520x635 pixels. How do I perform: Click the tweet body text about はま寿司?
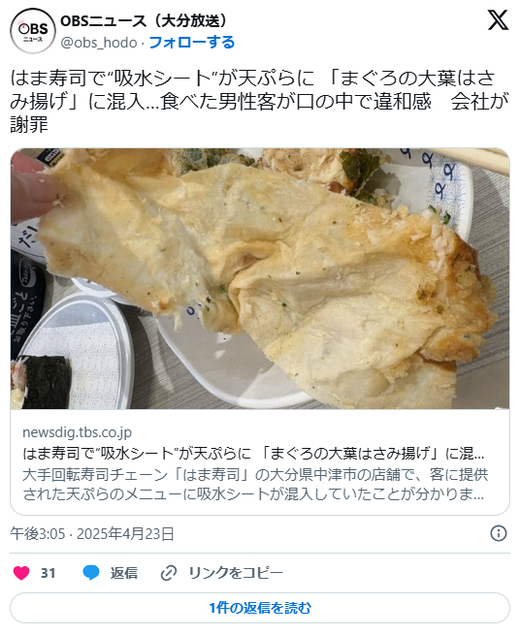tap(259, 101)
